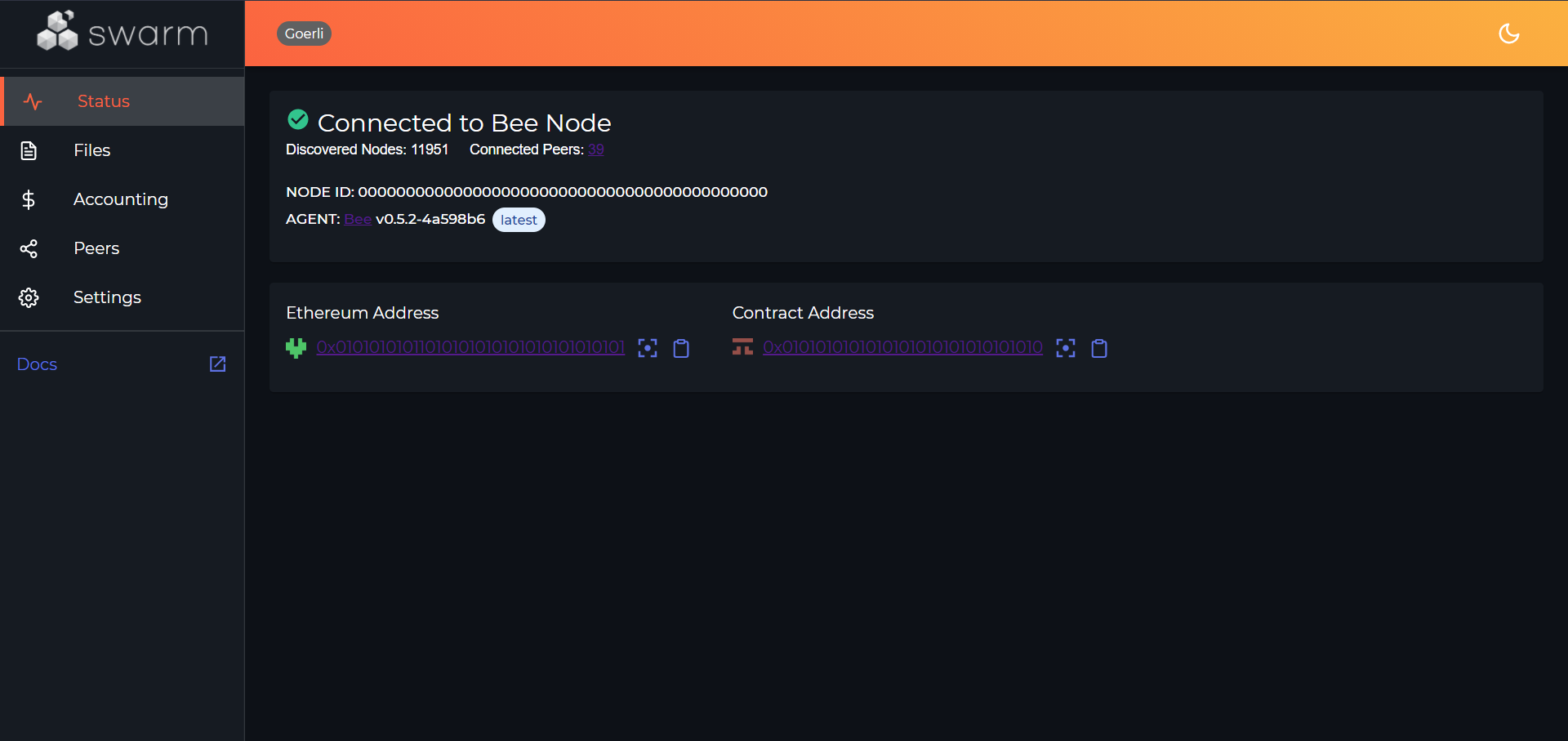Click the Swarm logo
The image size is (1568, 741).
pos(122,31)
